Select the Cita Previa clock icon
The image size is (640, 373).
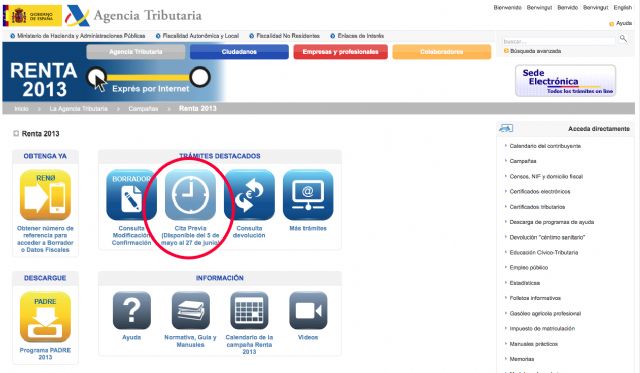(190, 195)
